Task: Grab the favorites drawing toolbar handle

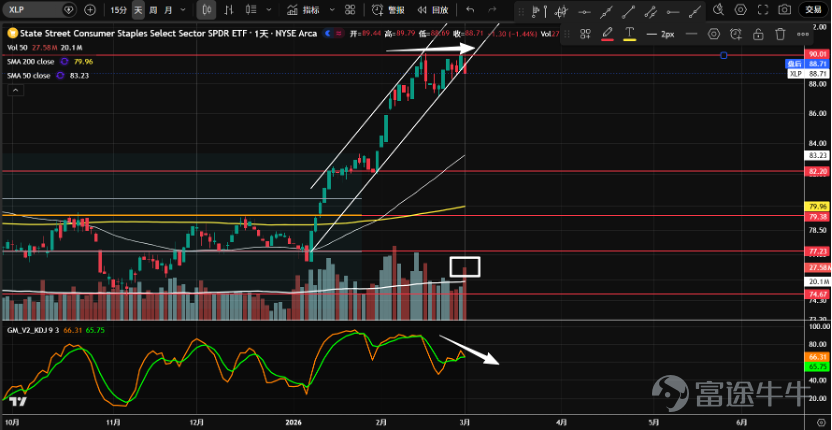Action: pos(521,11)
